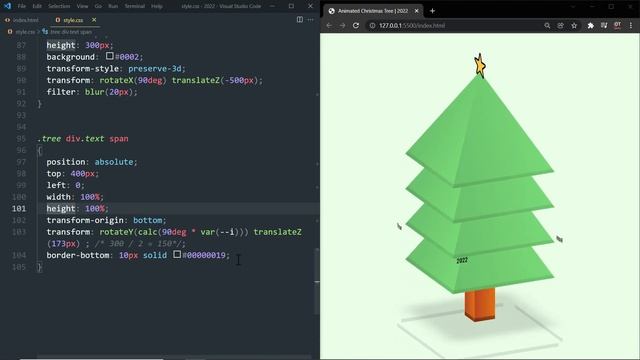Viewport: 640px width, 360px height.
Task: Click style.css in the breadcrumb
Action: pyautogui.click(x=25, y=32)
